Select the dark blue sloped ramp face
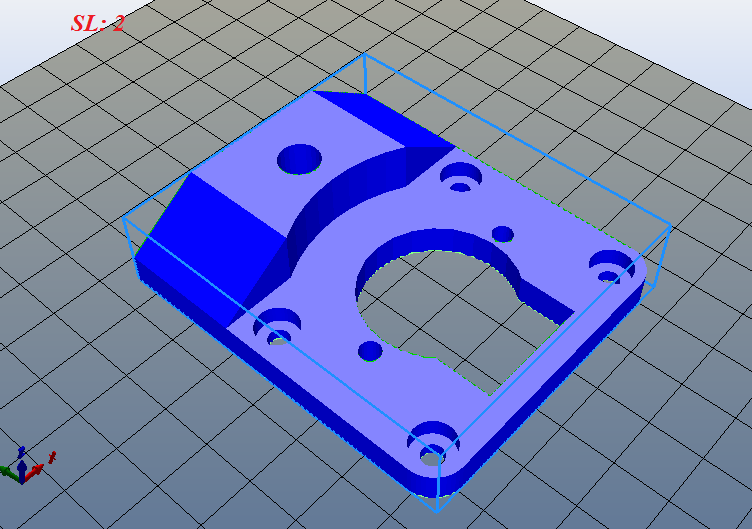752x529 pixels. pyautogui.click(x=215, y=235)
